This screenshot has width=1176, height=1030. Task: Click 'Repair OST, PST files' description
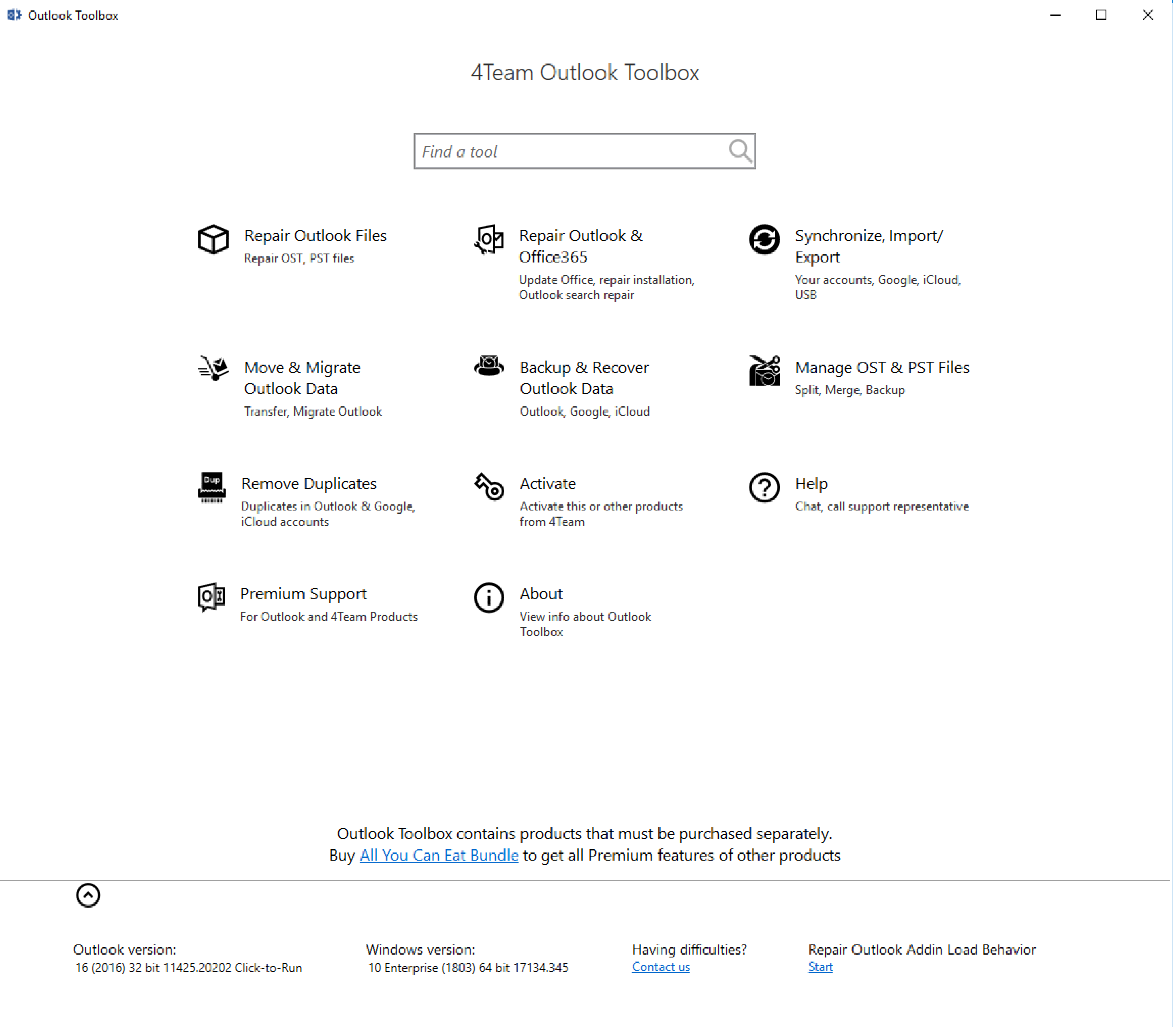[x=299, y=259]
